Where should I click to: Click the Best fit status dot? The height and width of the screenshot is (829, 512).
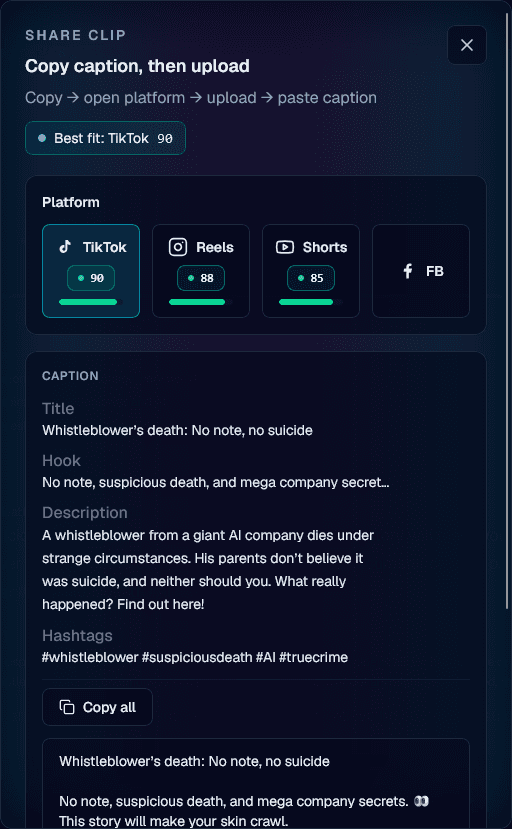pyautogui.click(x=42, y=139)
